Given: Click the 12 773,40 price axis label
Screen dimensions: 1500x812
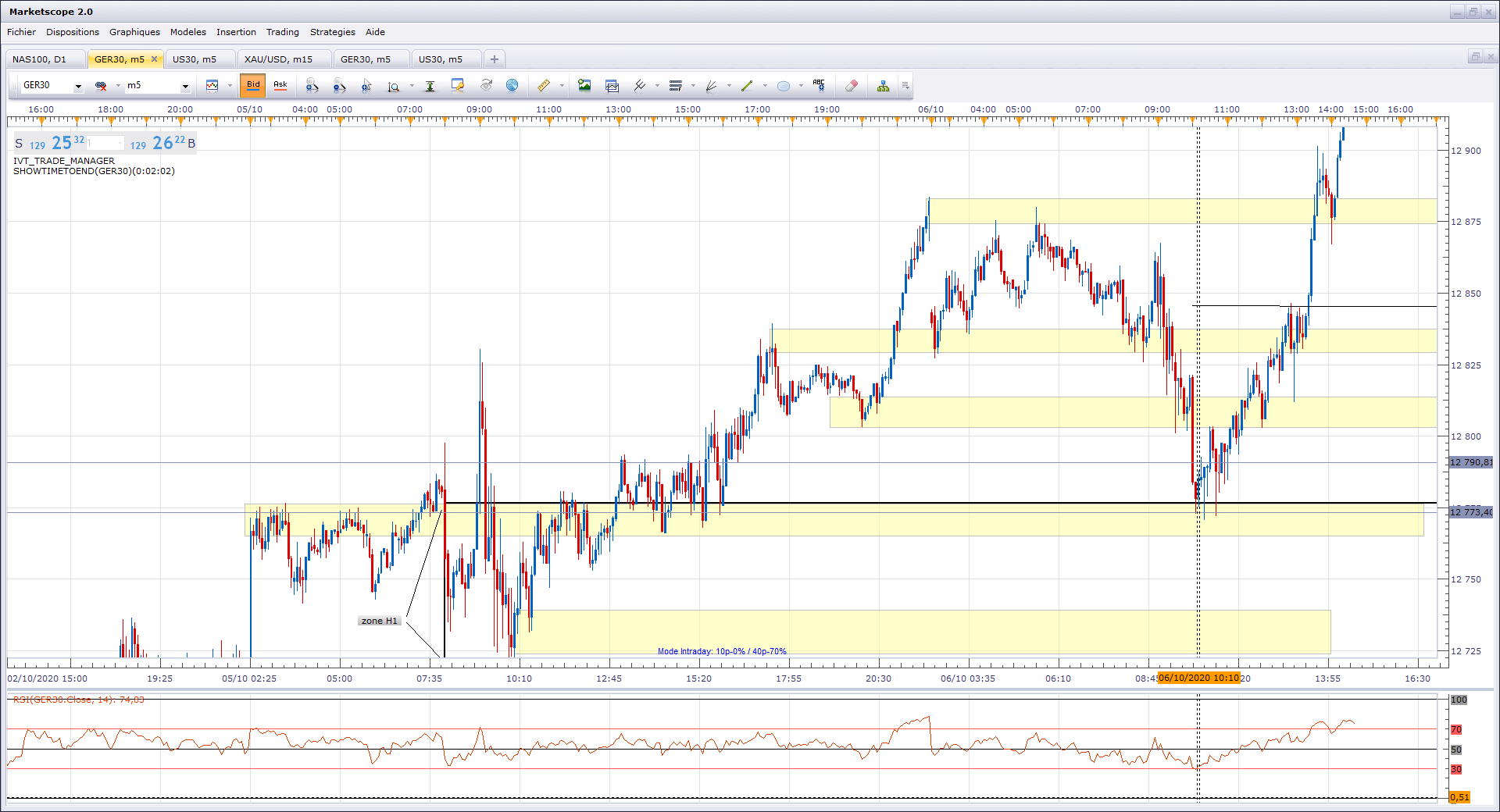Looking at the screenshot, I should click(x=1471, y=512).
